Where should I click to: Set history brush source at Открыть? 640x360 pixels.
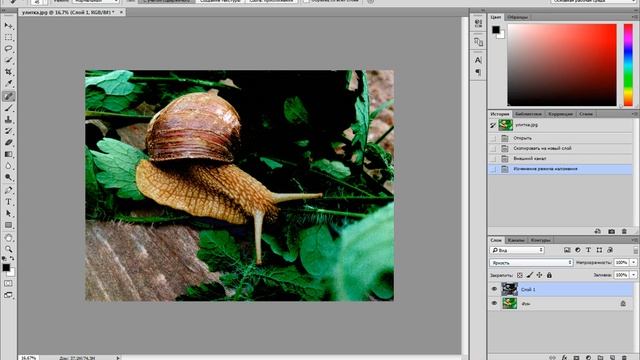point(493,138)
